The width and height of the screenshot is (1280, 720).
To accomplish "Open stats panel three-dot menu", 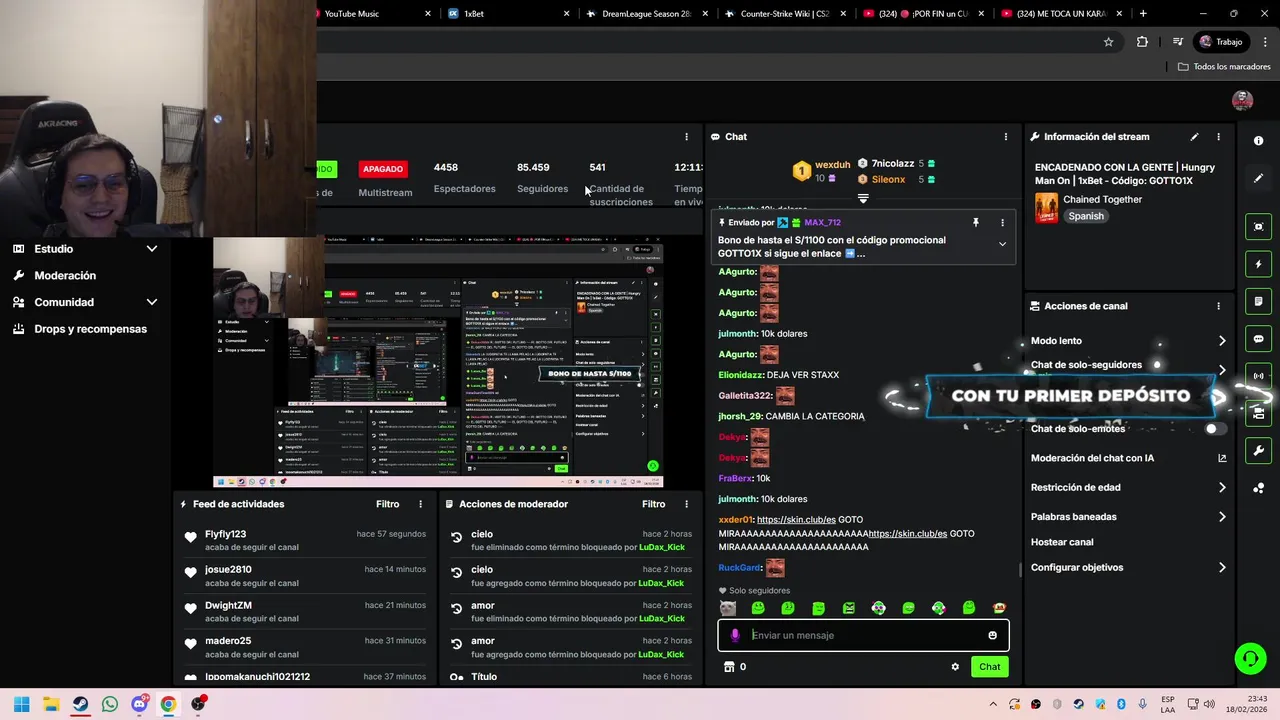I will click(686, 137).
